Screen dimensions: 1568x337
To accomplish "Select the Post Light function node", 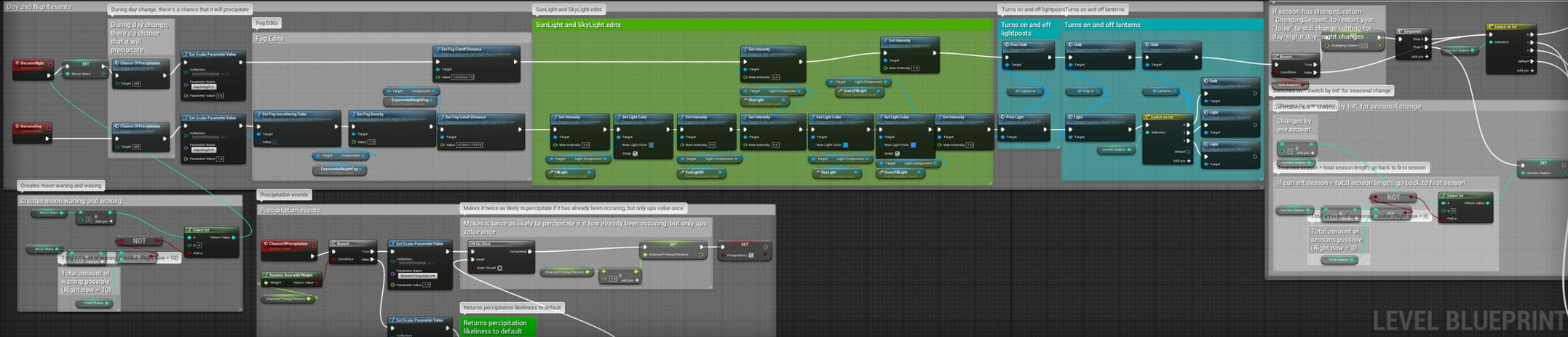I will (x=1024, y=127).
